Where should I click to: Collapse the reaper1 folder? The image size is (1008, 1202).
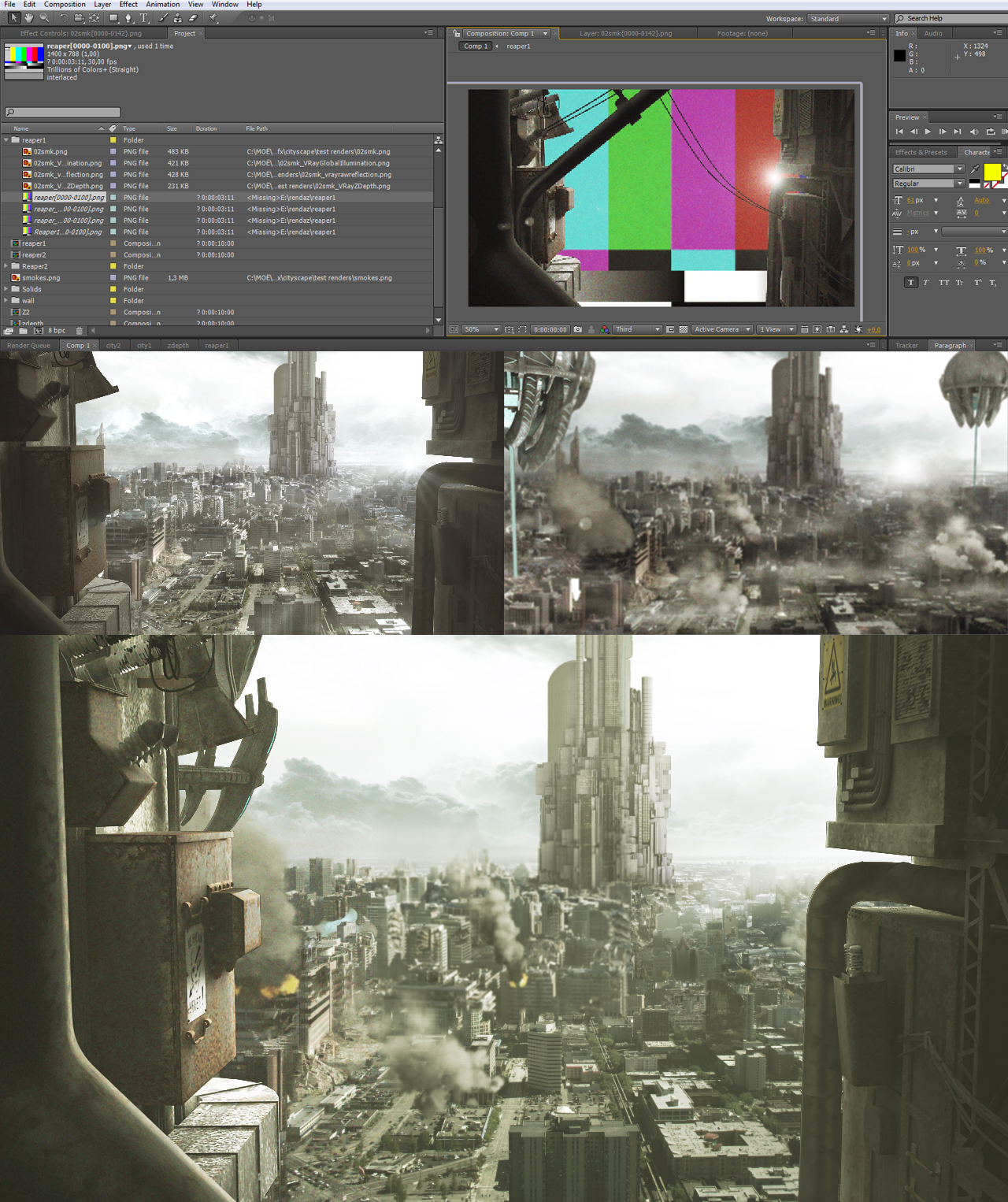(x=6, y=140)
